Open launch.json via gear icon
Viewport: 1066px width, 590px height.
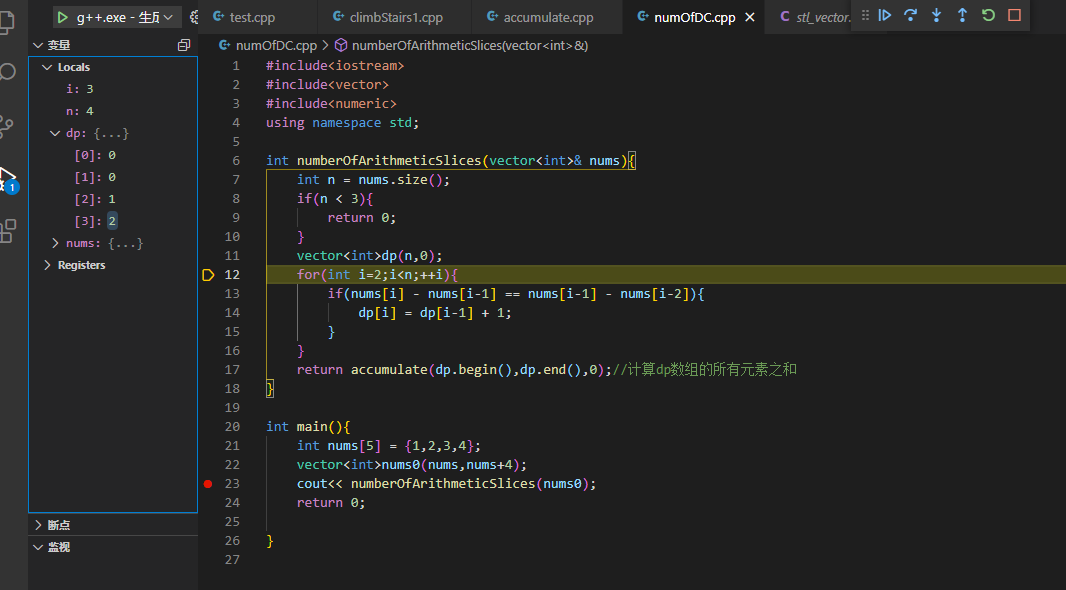[x=194, y=17]
